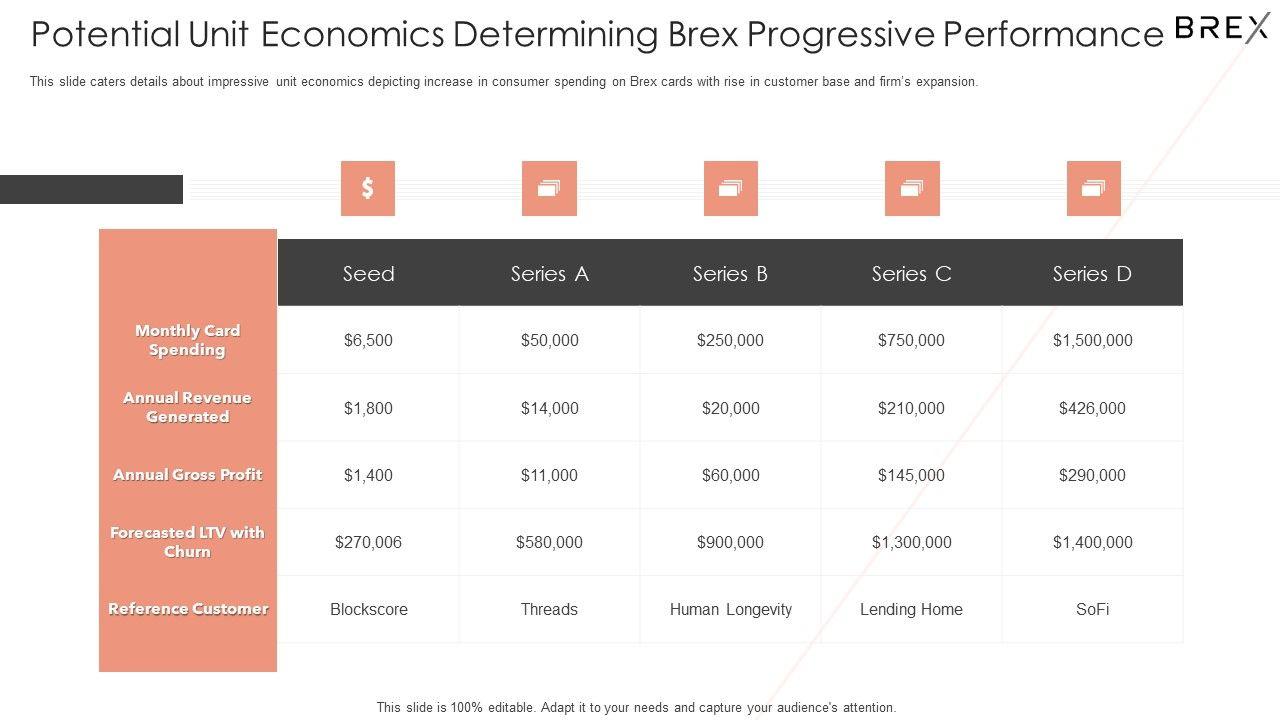The image size is (1280, 720).
Task: Select the Reference Customer row label
Action: (x=188, y=609)
